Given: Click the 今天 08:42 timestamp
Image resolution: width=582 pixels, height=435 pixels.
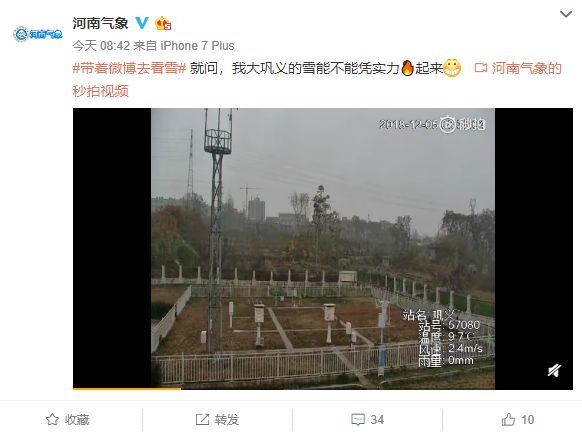Looking at the screenshot, I should pos(101,46).
